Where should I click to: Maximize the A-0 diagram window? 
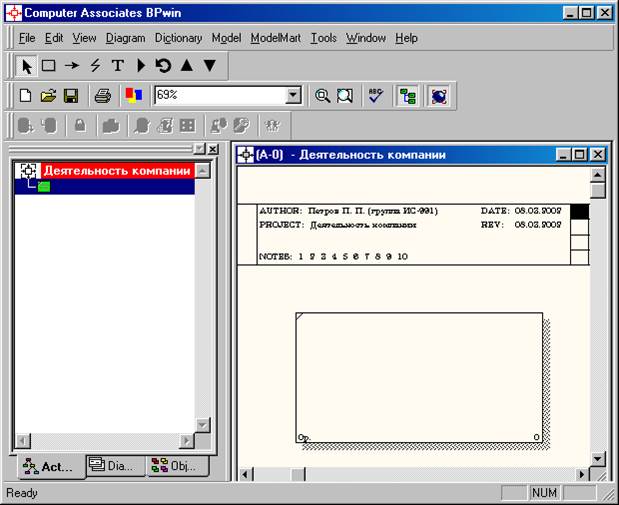click(580, 154)
